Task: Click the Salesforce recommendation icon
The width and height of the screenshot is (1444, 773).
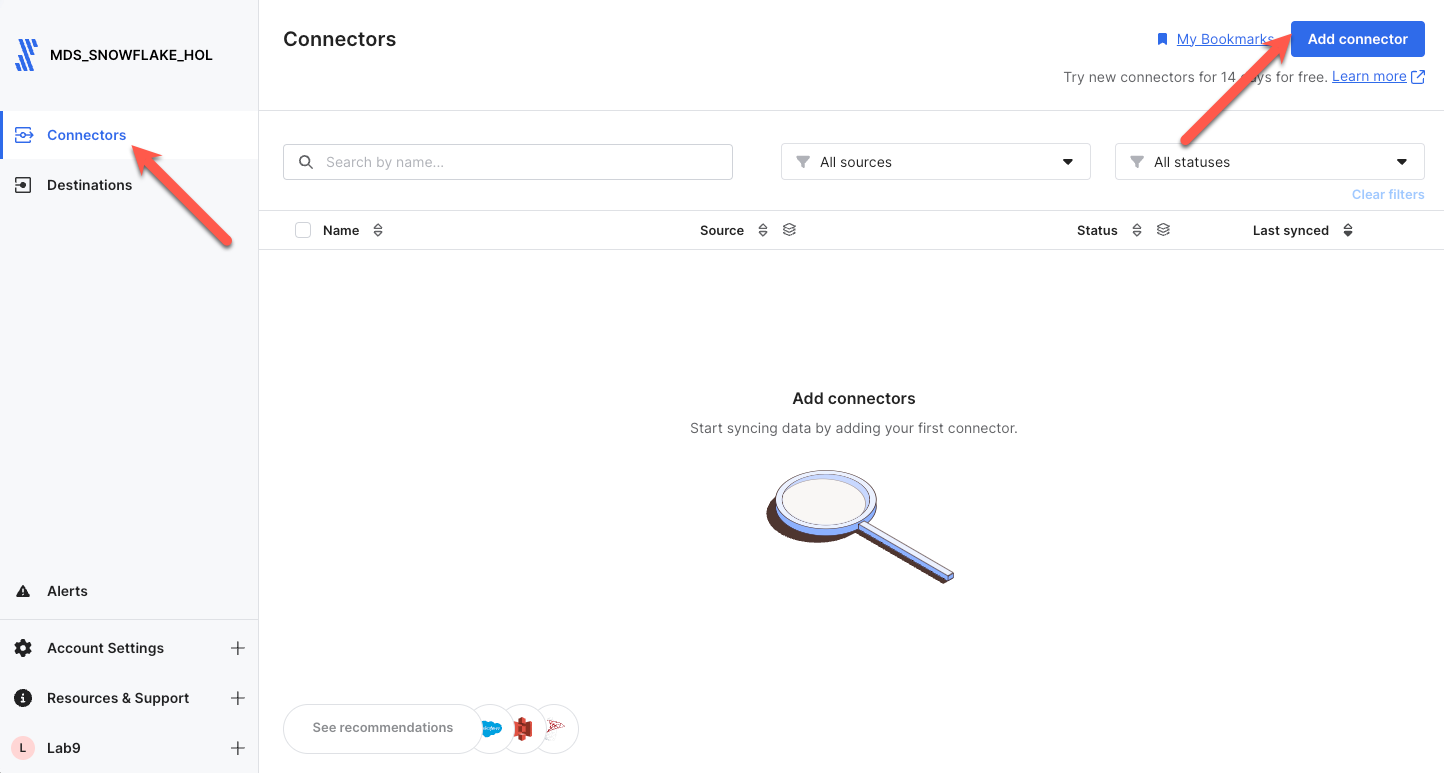Action: [491, 729]
